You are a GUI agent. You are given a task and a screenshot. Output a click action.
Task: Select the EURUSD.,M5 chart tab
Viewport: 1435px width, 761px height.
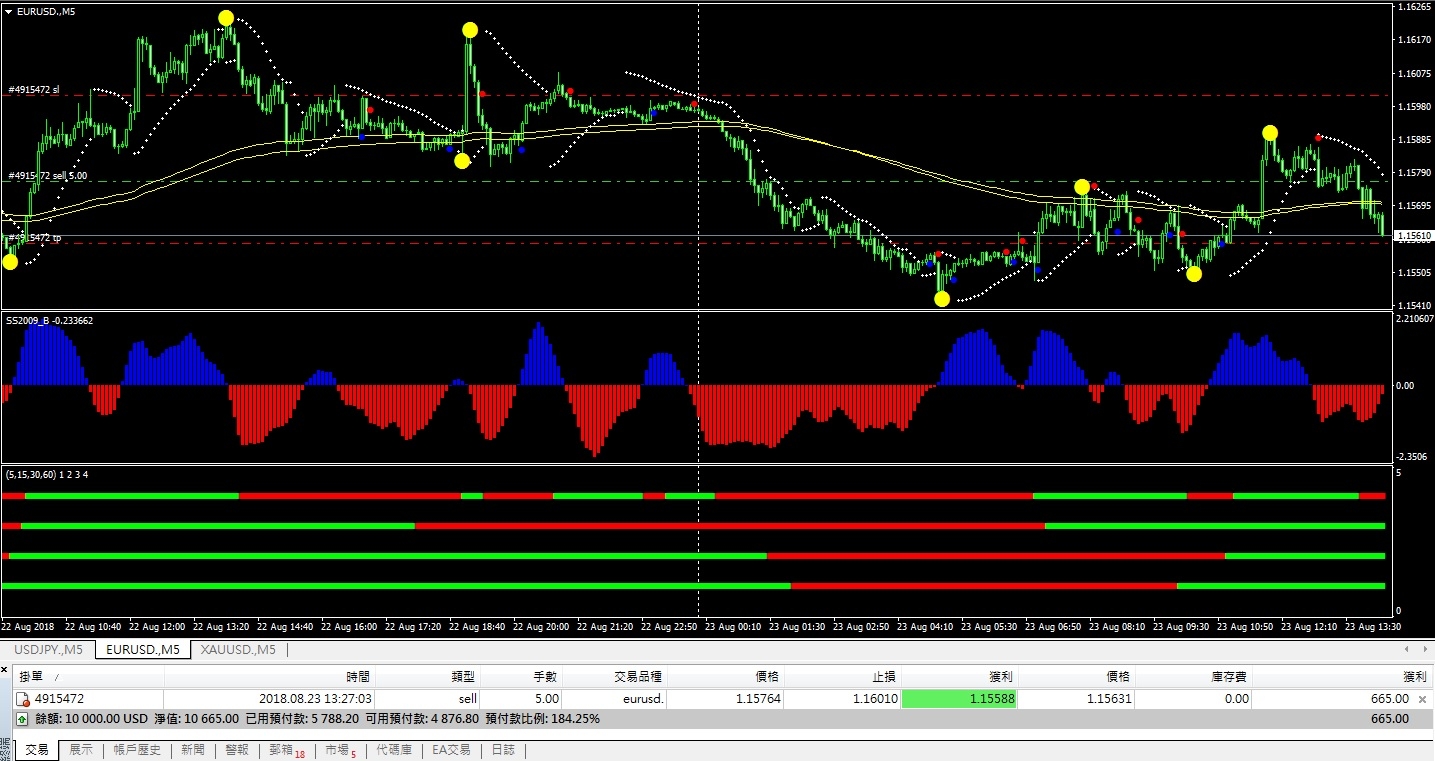tap(143, 650)
